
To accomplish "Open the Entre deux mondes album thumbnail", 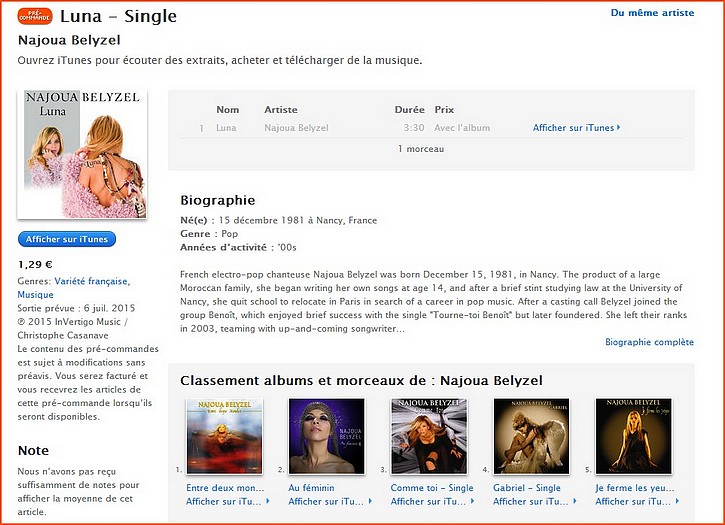I will pyautogui.click(x=224, y=436).
